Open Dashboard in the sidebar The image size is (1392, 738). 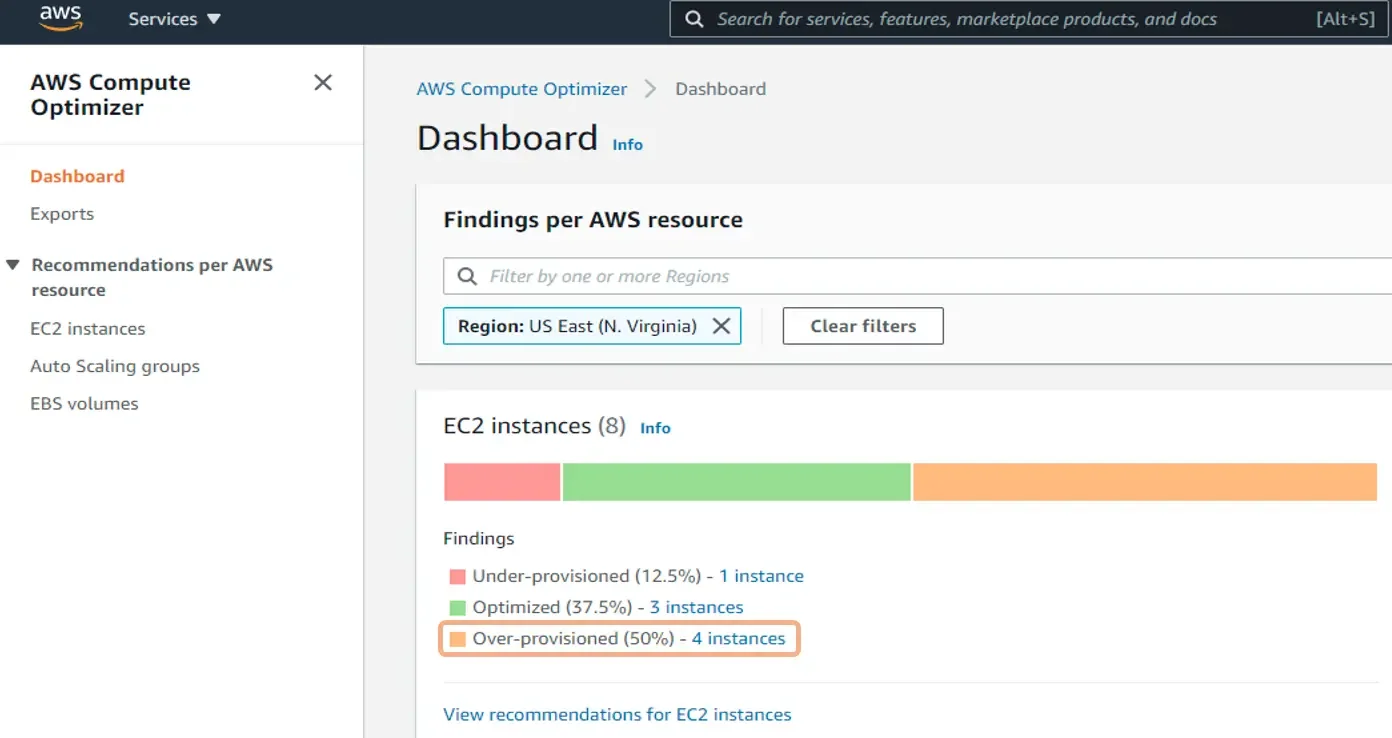click(x=77, y=176)
